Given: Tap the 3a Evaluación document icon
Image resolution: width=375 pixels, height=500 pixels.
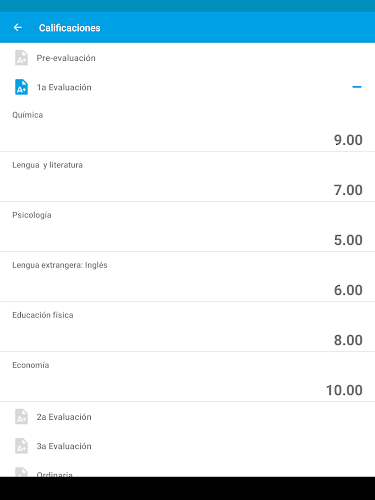Looking at the screenshot, I should coord(21,446).
